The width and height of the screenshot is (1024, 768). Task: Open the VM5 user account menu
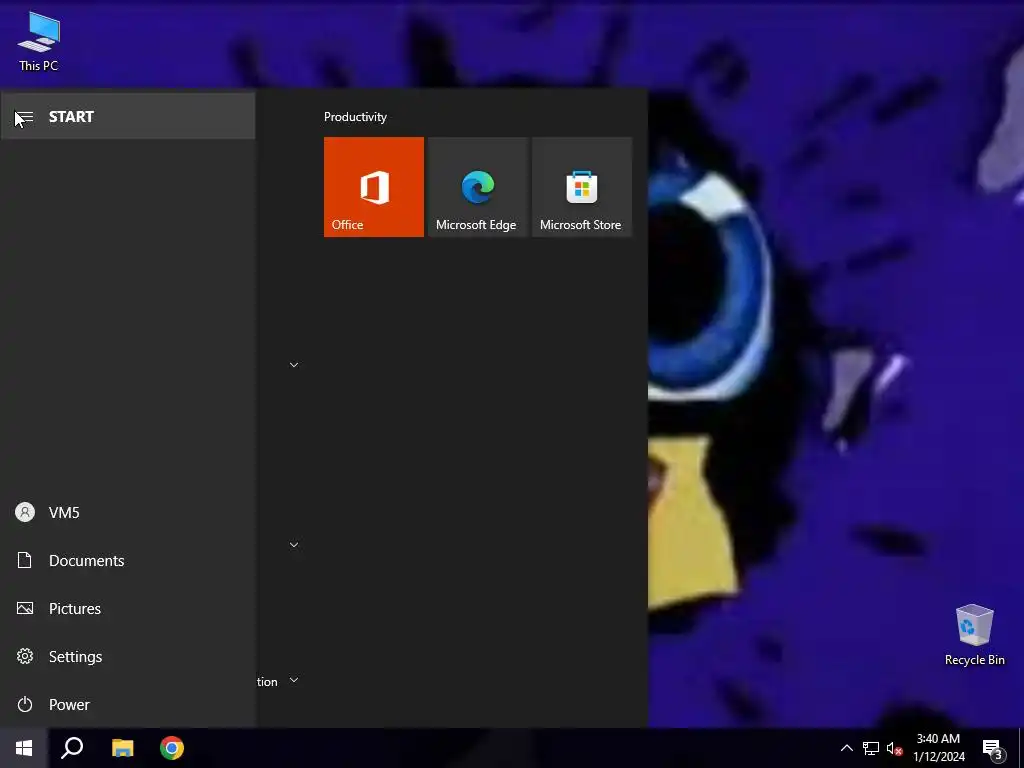point(127,513)
